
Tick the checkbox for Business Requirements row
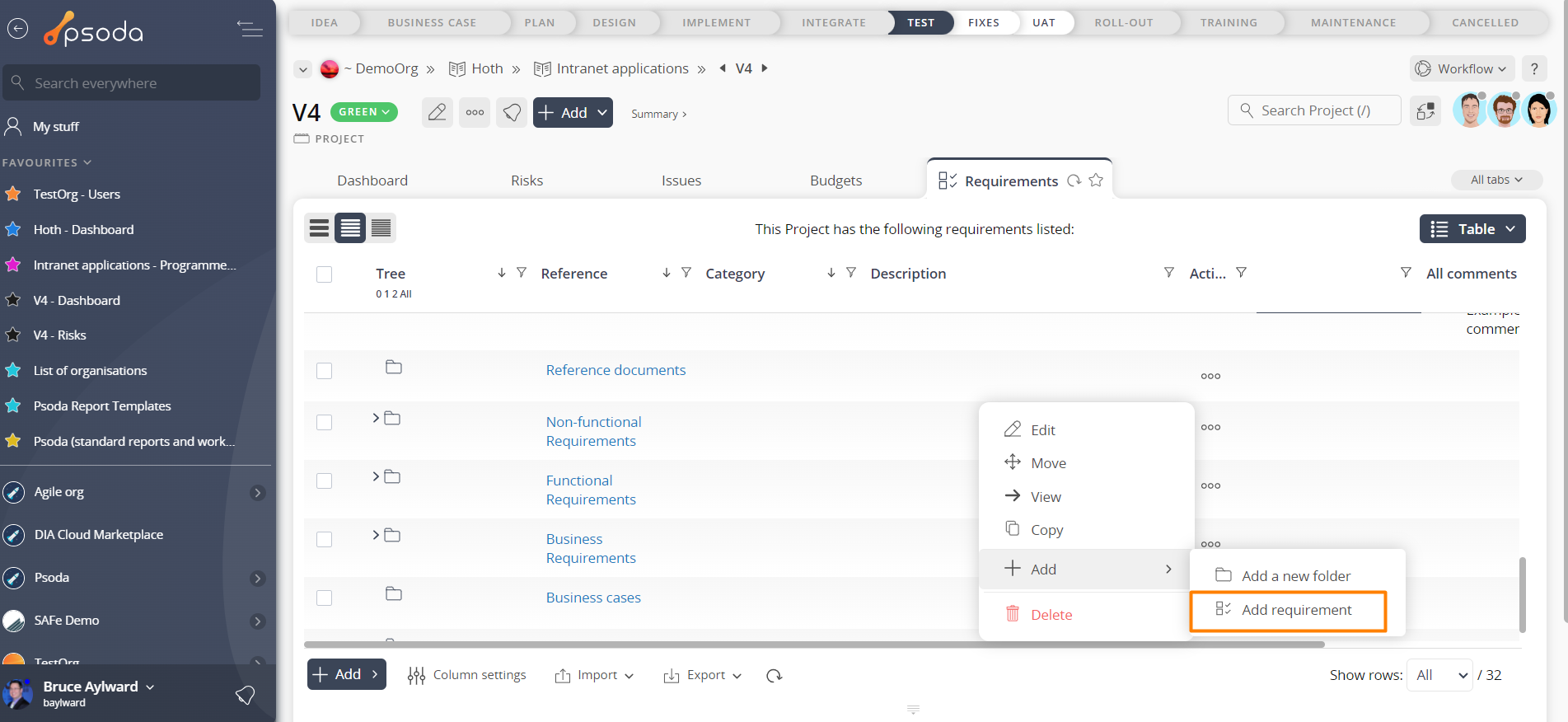click(325, 539)
